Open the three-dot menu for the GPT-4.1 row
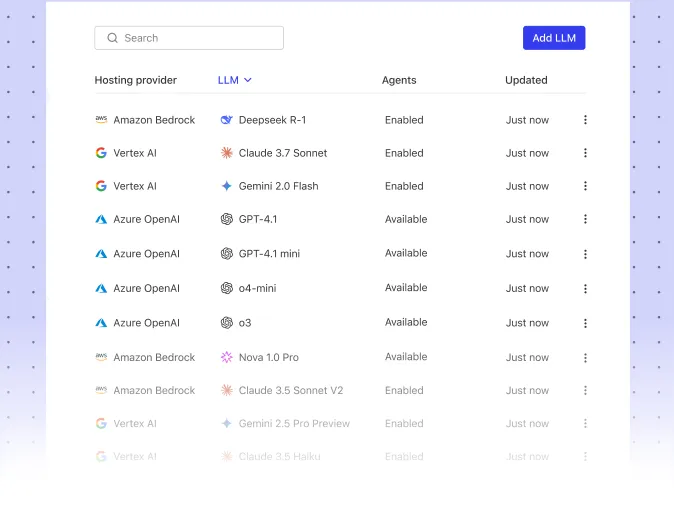 [x=585, y=219]
